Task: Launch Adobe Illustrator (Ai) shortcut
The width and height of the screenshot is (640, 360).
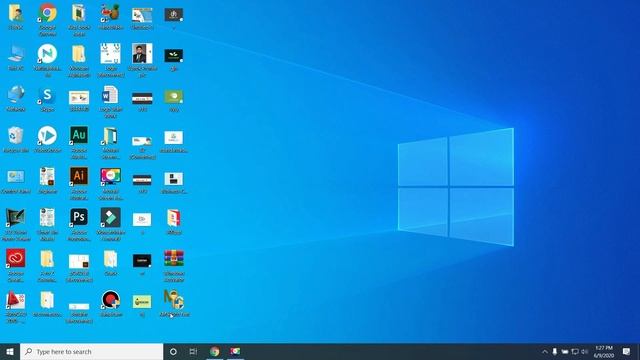Action: pyautogui.click(x=79, y=176)
